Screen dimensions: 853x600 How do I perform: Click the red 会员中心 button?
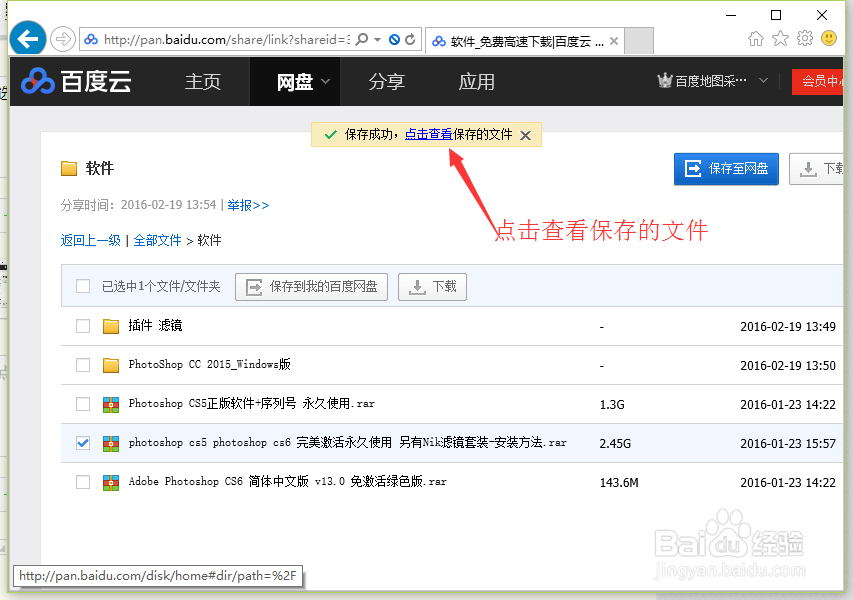817,82
